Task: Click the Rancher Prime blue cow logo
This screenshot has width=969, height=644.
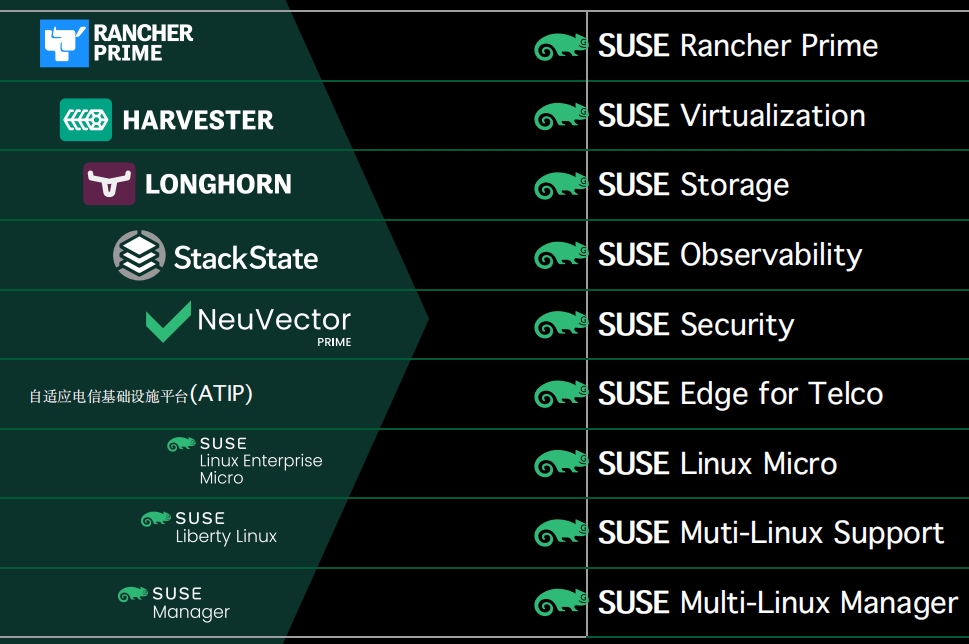Action: click(x=64, y=43)
